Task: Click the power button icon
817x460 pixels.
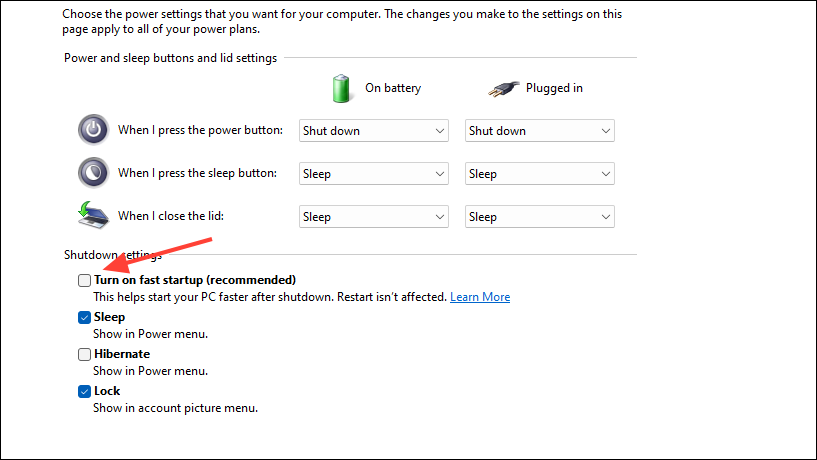Action: click(x=93, y=130)
